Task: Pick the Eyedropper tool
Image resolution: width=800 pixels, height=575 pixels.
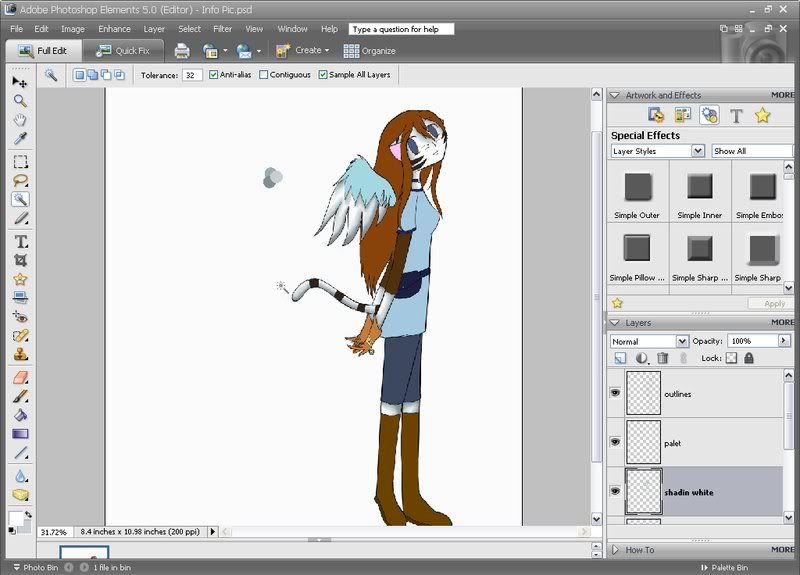Action: [x=20, y=139]
